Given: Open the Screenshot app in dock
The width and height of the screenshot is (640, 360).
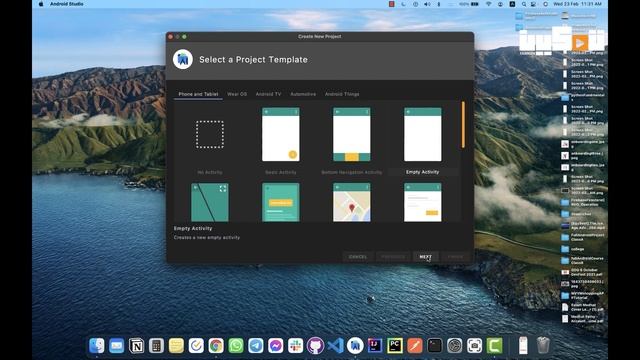Looking at the screenshot, I should (475, 346).
